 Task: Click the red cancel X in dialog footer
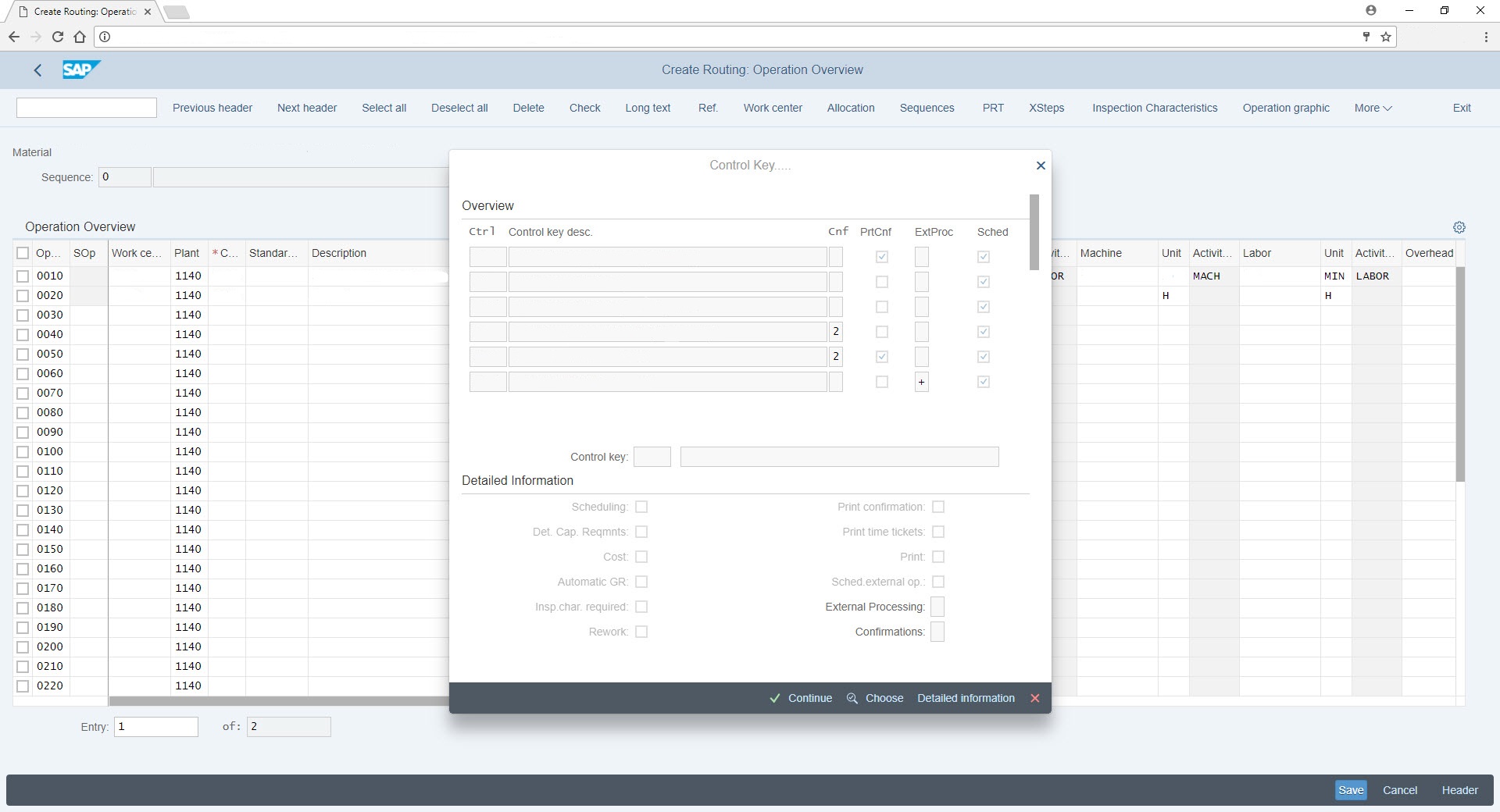[x=1034, y=698]
